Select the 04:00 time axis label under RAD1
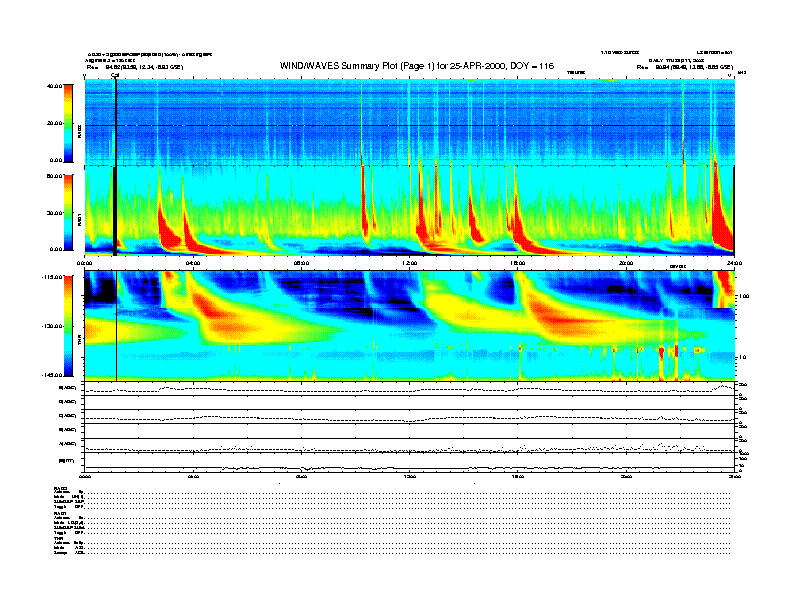 pyautogui.click(x=193, y=263)
